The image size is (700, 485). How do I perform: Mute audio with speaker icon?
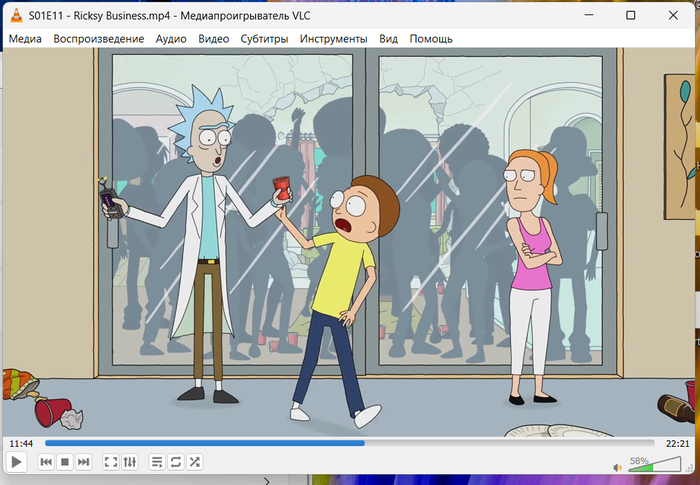coord(619,464)
